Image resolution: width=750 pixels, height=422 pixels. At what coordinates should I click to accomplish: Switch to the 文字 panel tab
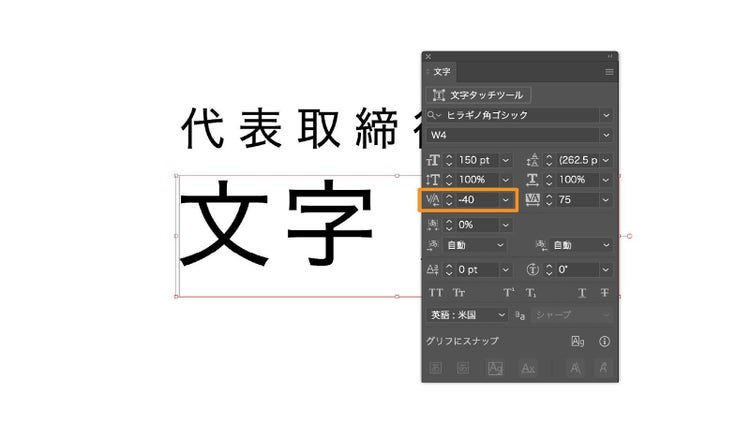441,72
